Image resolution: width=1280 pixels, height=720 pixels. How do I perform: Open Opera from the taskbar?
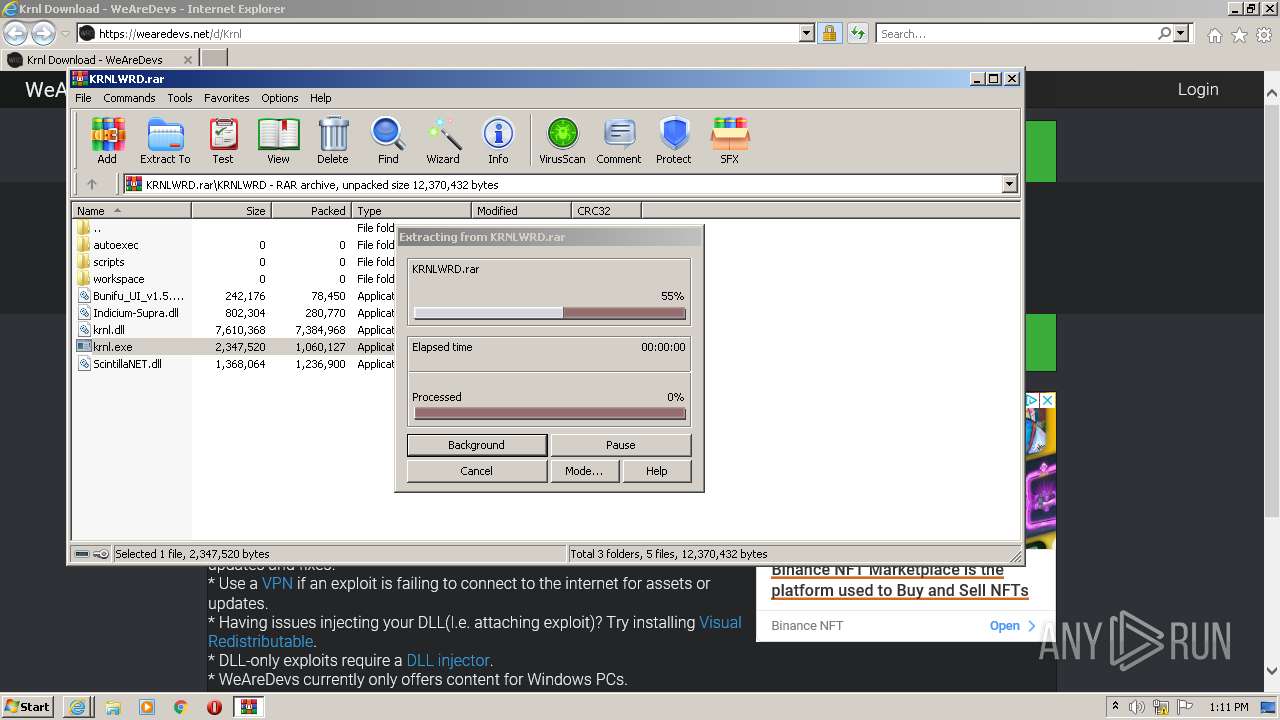(214, 707)
